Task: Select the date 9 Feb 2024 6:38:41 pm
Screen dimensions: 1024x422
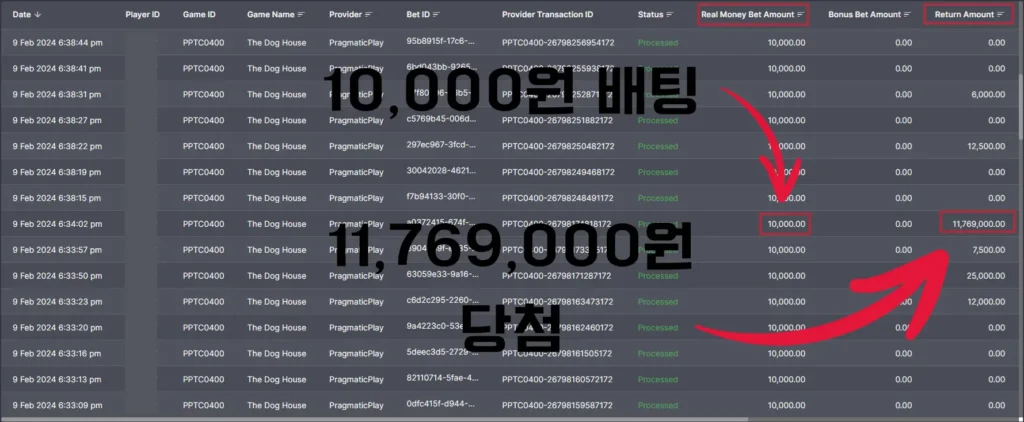Action: (57, 69)
